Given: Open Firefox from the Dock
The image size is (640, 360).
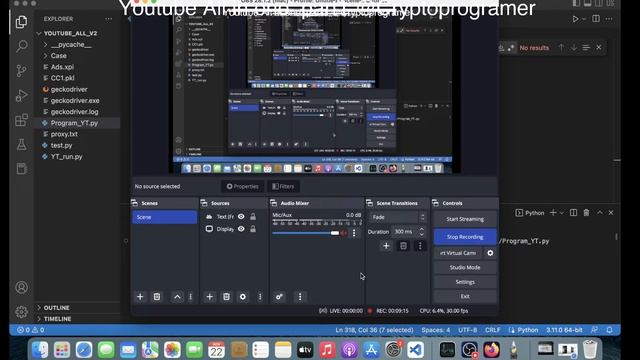Looking at the screenshot, I should (491, 350).
